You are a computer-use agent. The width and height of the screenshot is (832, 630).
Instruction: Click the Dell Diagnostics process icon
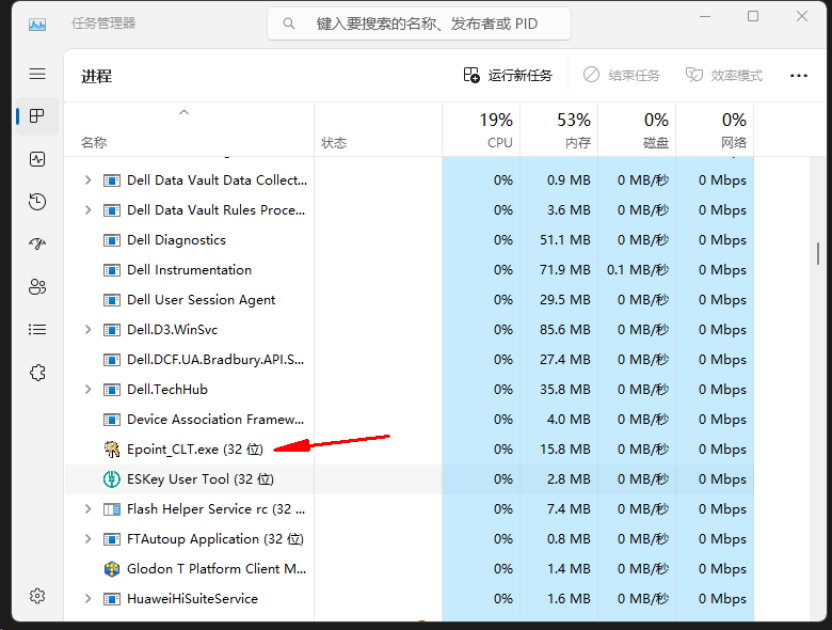click(x=111, y=240)
